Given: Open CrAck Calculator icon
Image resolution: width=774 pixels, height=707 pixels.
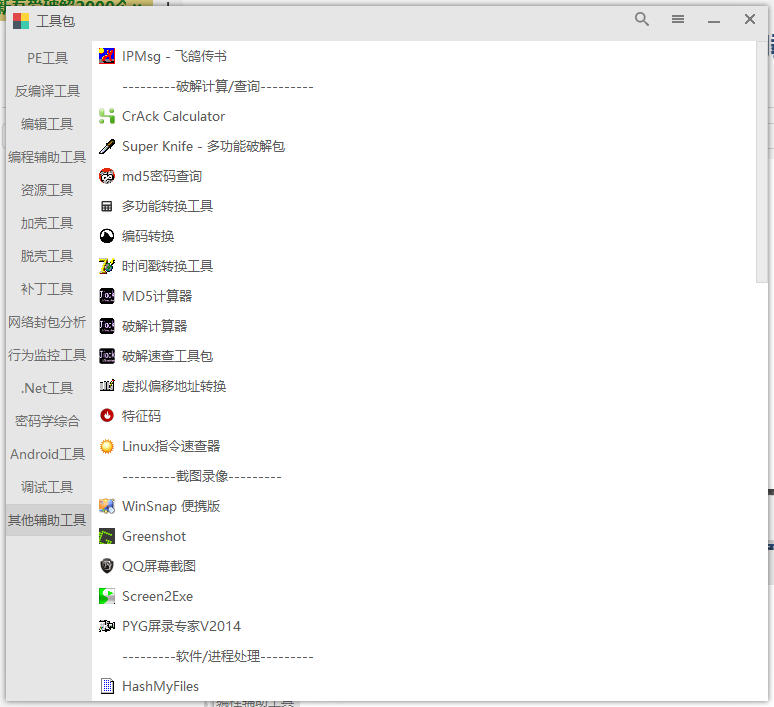Looking at the screenshot, I should (x=107, y=116).
